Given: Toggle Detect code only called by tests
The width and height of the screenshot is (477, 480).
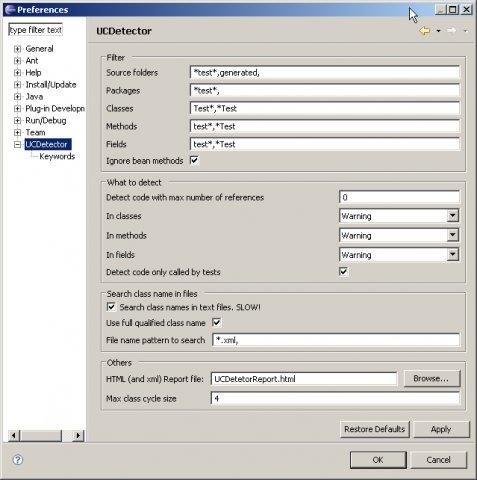Looking at the screenshot, I should tap(343, 272).
